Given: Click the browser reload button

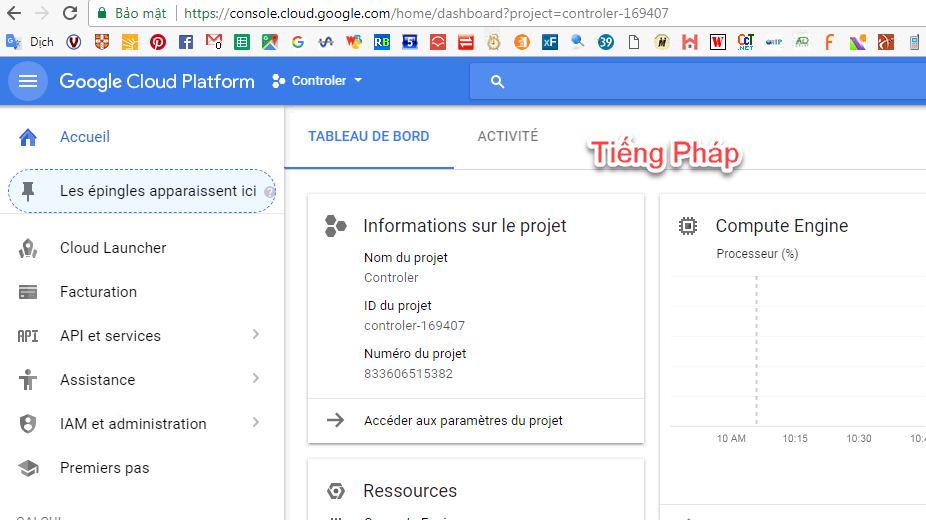Looking at the screenshot, I should click(70, 13).
